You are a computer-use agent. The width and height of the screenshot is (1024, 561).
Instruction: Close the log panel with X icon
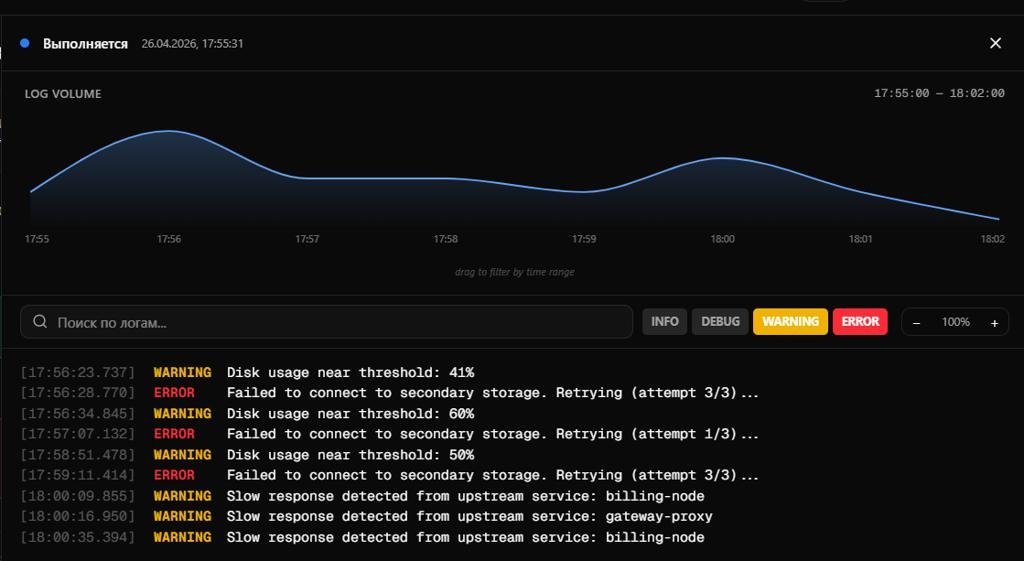click(x=995, y=43)
